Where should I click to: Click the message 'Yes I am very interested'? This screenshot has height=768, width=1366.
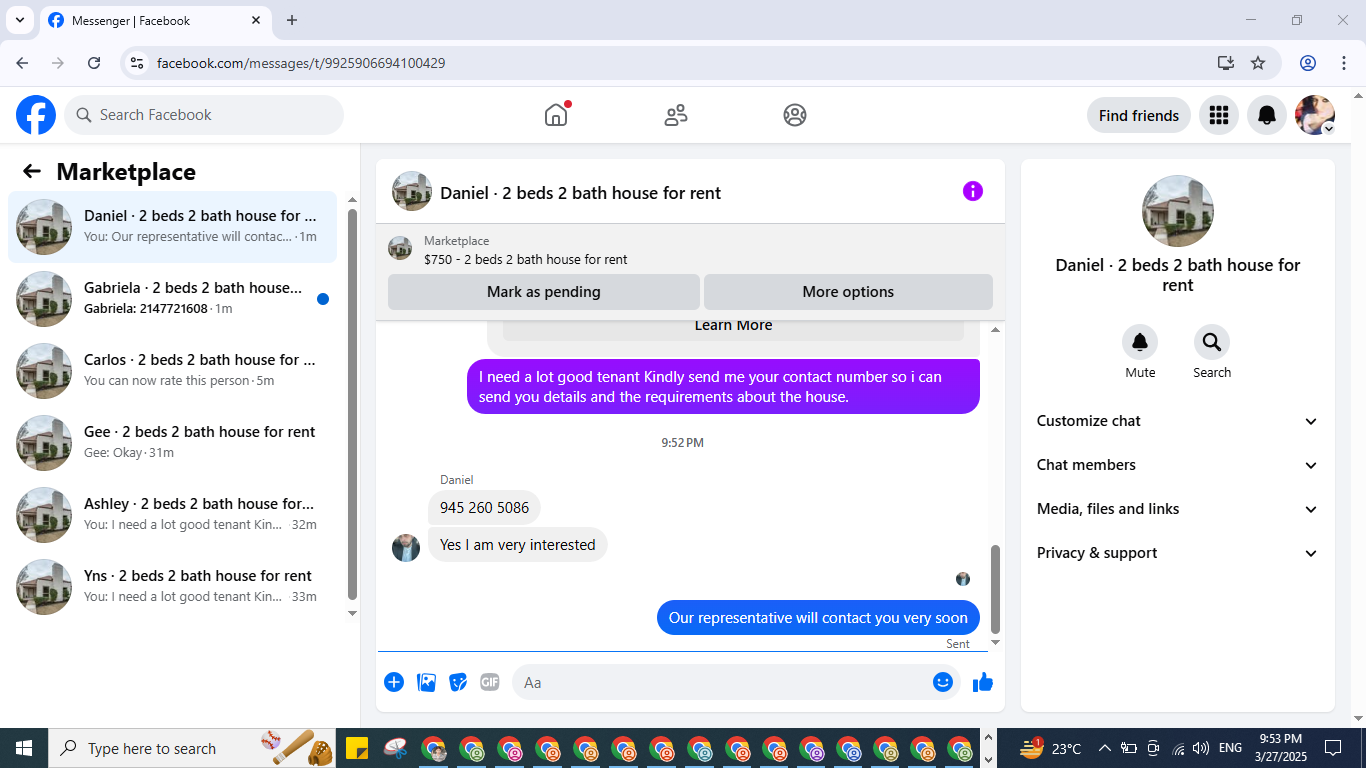point(518,545)
